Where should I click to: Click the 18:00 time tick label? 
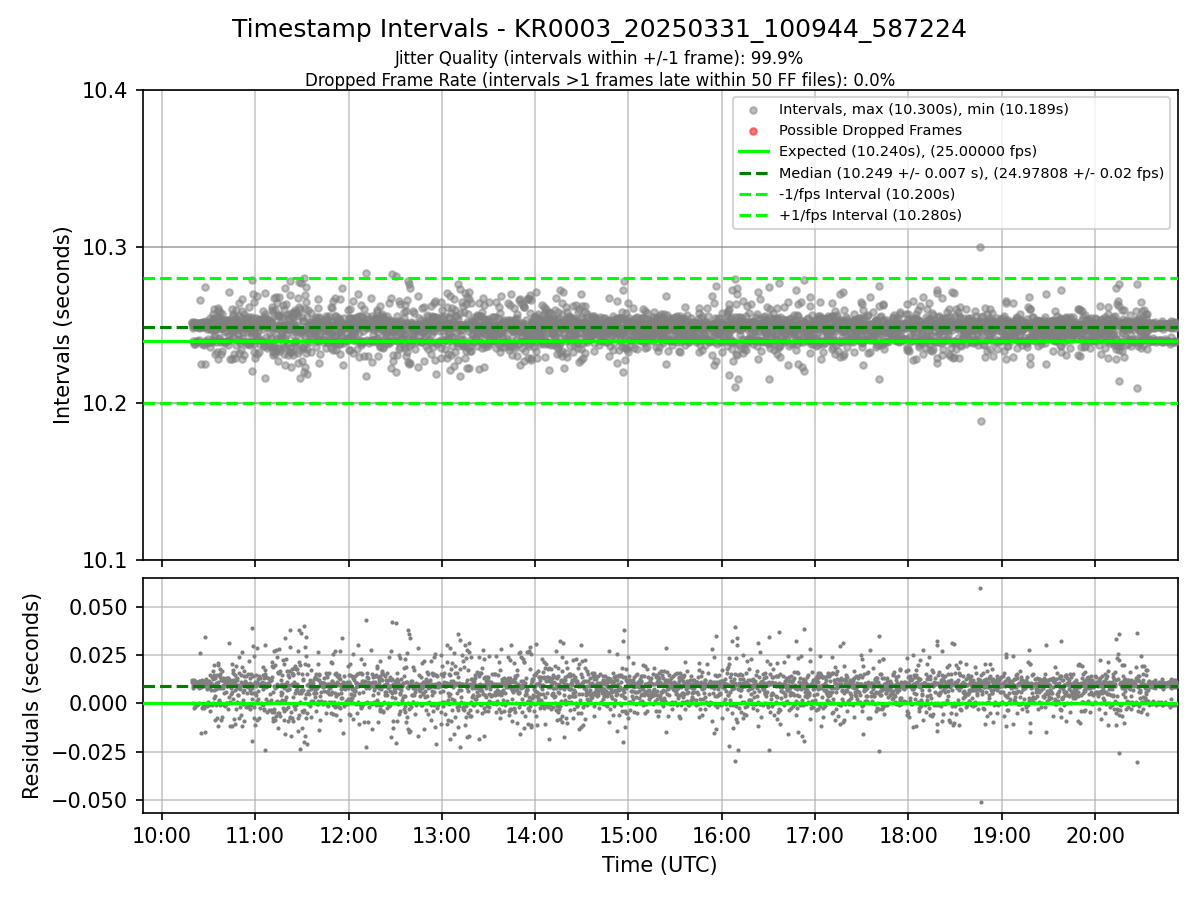pyautogui.click(x=908, y=835)
